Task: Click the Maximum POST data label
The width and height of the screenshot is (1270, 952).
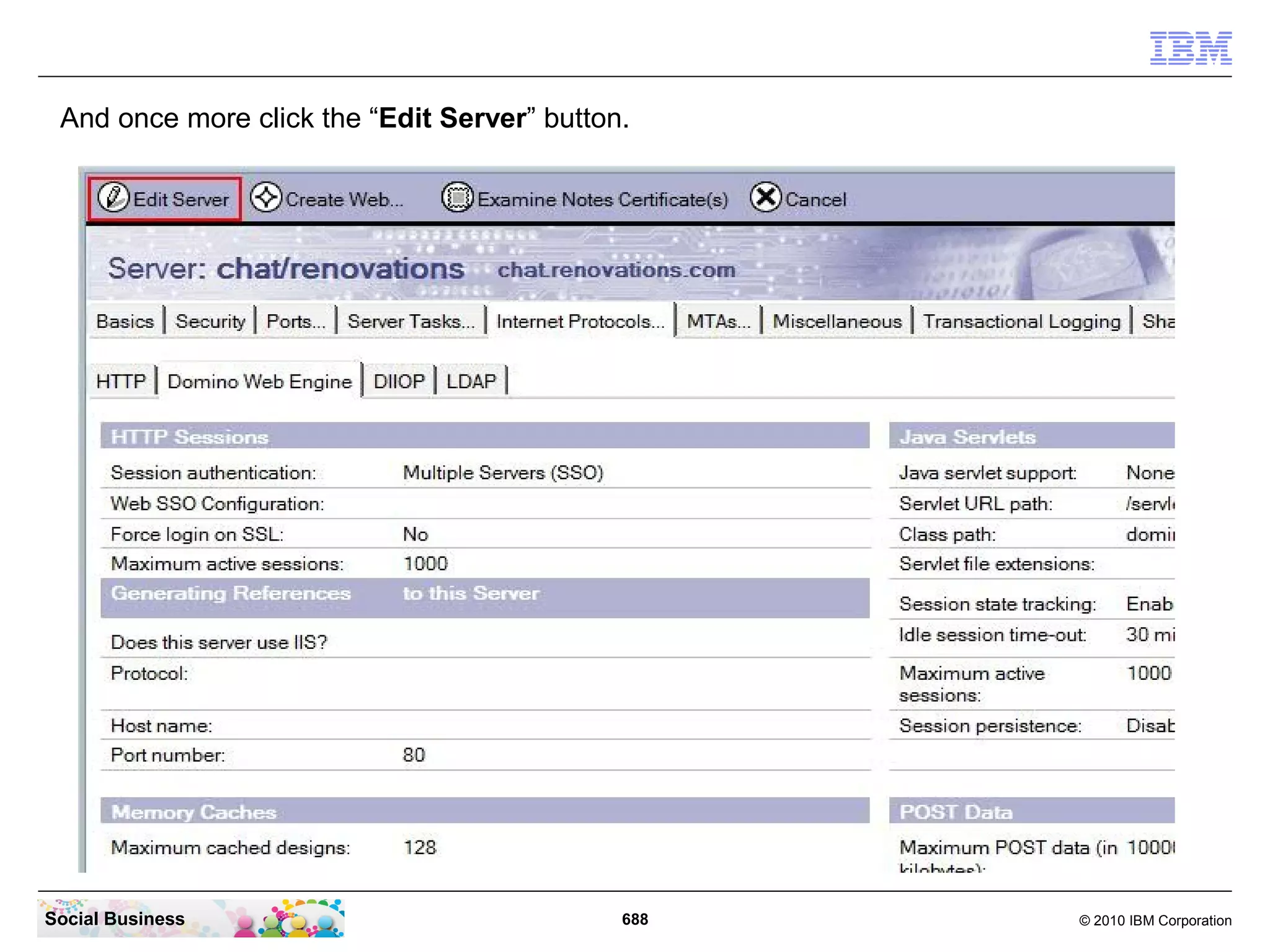Action: click(x=1008, y=855)
